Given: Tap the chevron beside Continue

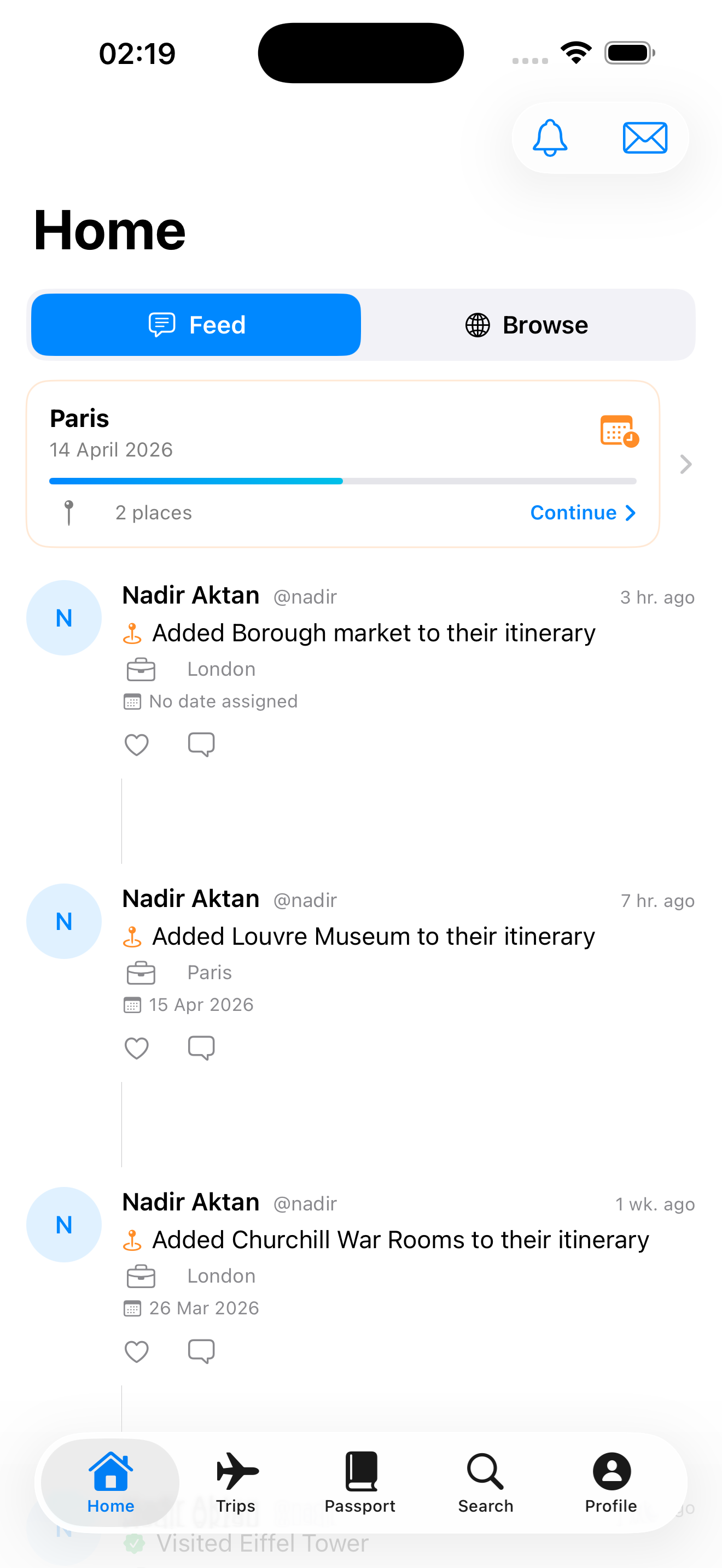Looking at the screenshot, I should tap(631, 513).
